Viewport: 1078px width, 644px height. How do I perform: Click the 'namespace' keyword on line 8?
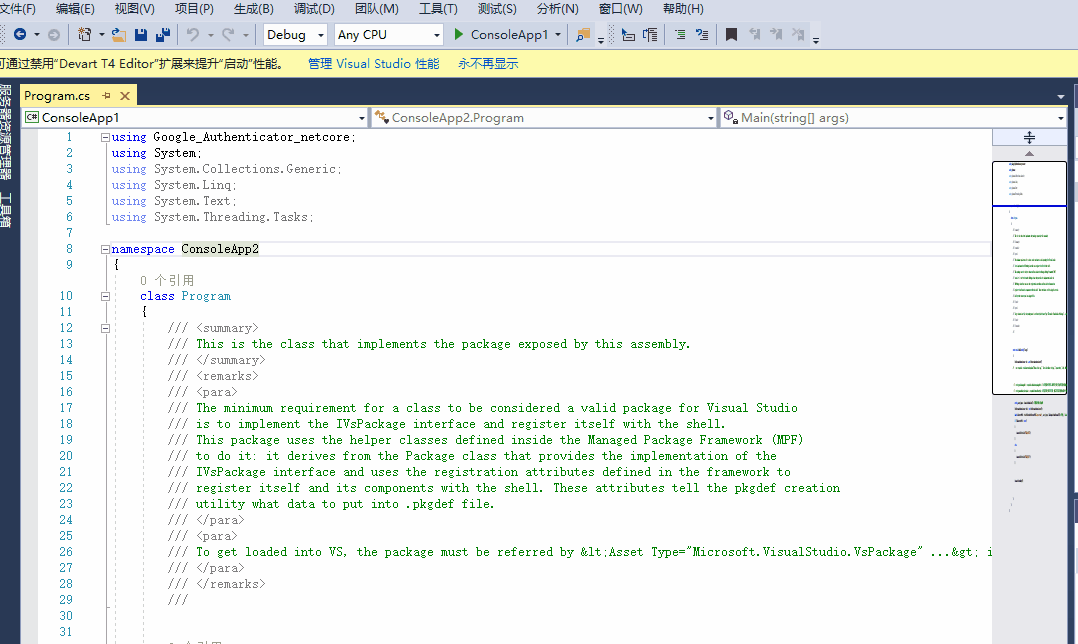point(143,249)
